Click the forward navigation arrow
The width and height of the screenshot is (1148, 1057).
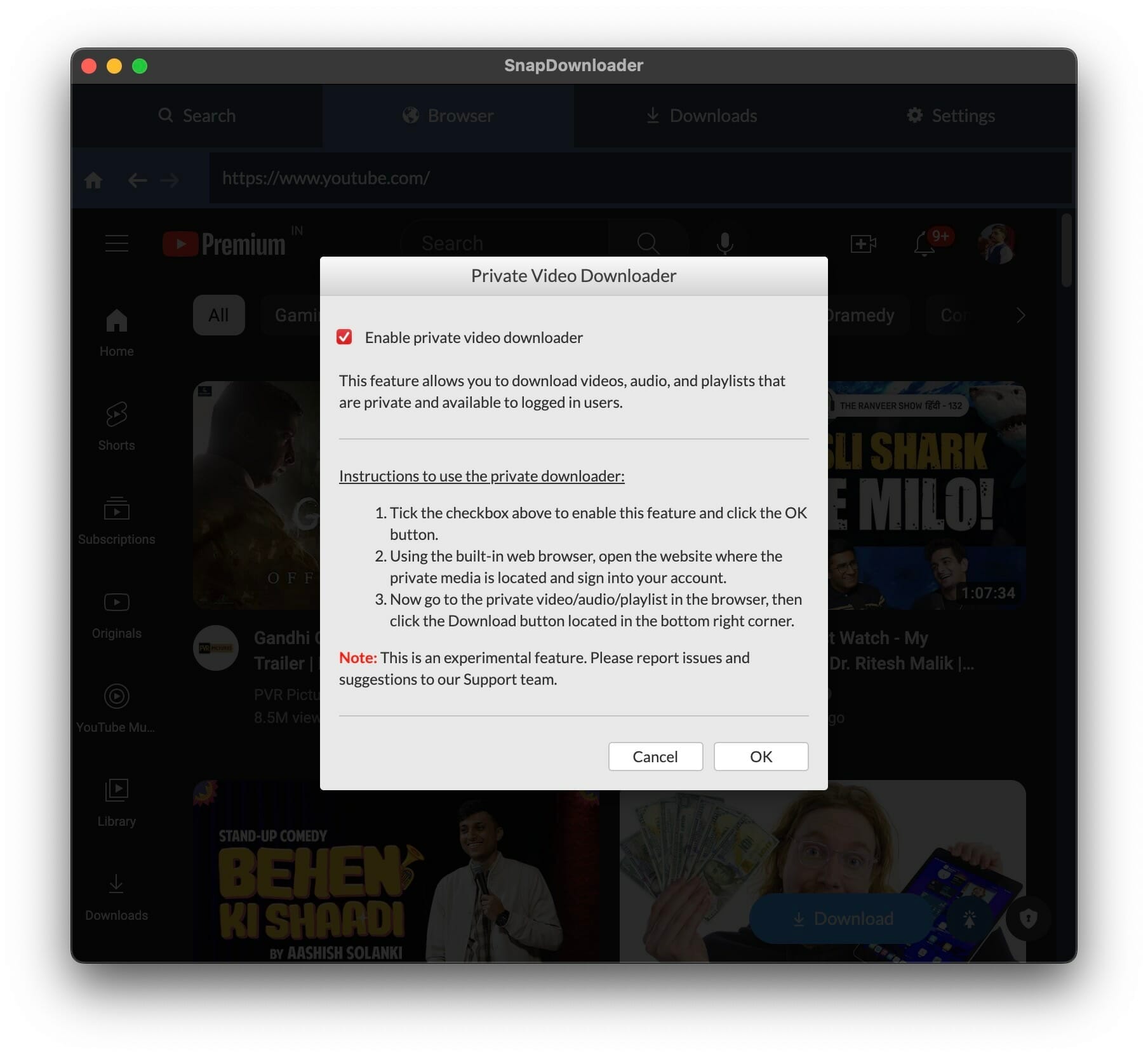[x=170, y=180]
